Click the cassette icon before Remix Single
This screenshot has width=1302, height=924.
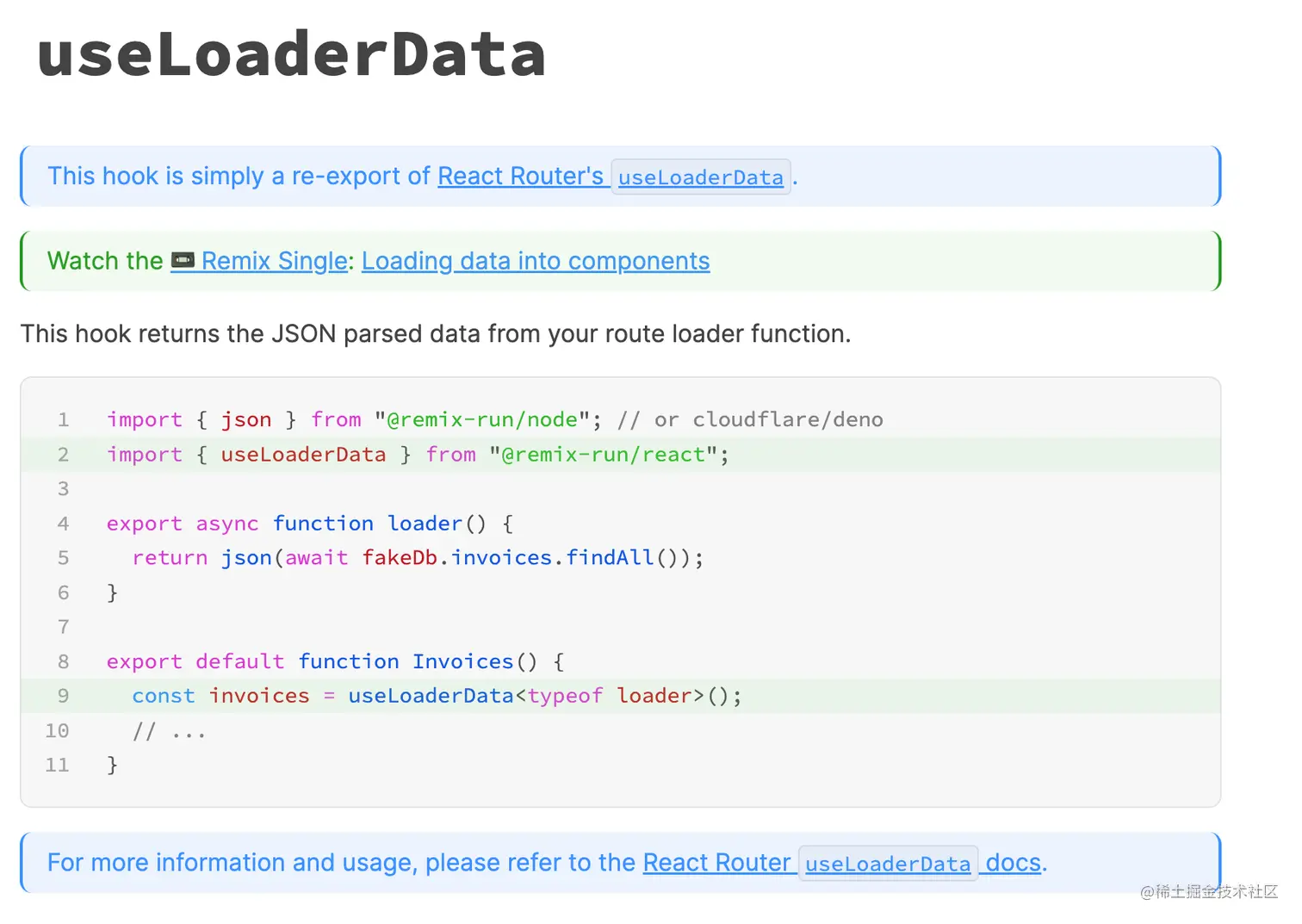(x=183, y=260)
